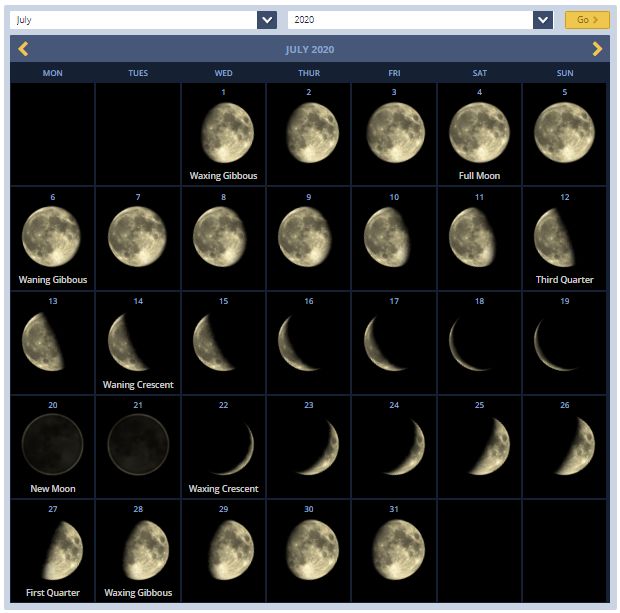
Task: Select the July 20 New Moon image
Action: pos(52,444)
